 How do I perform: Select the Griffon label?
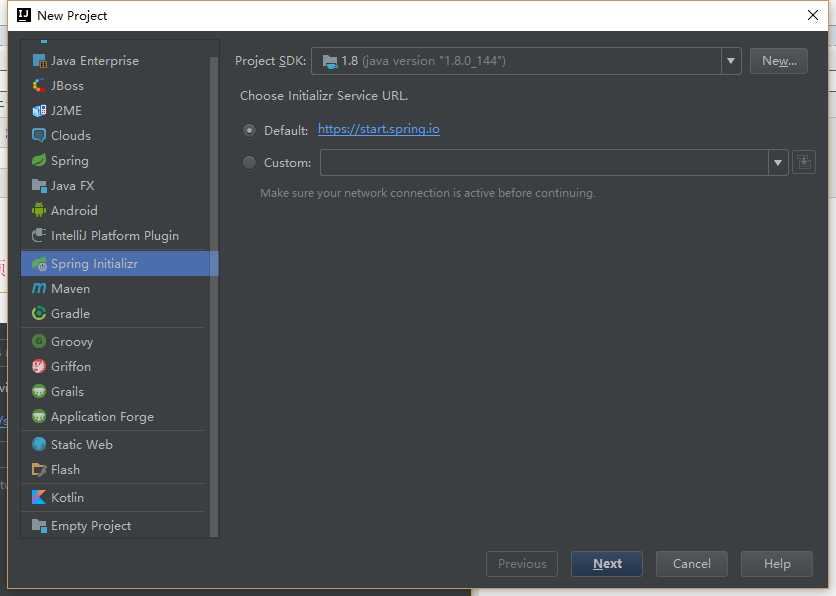(x=71, y=366)
